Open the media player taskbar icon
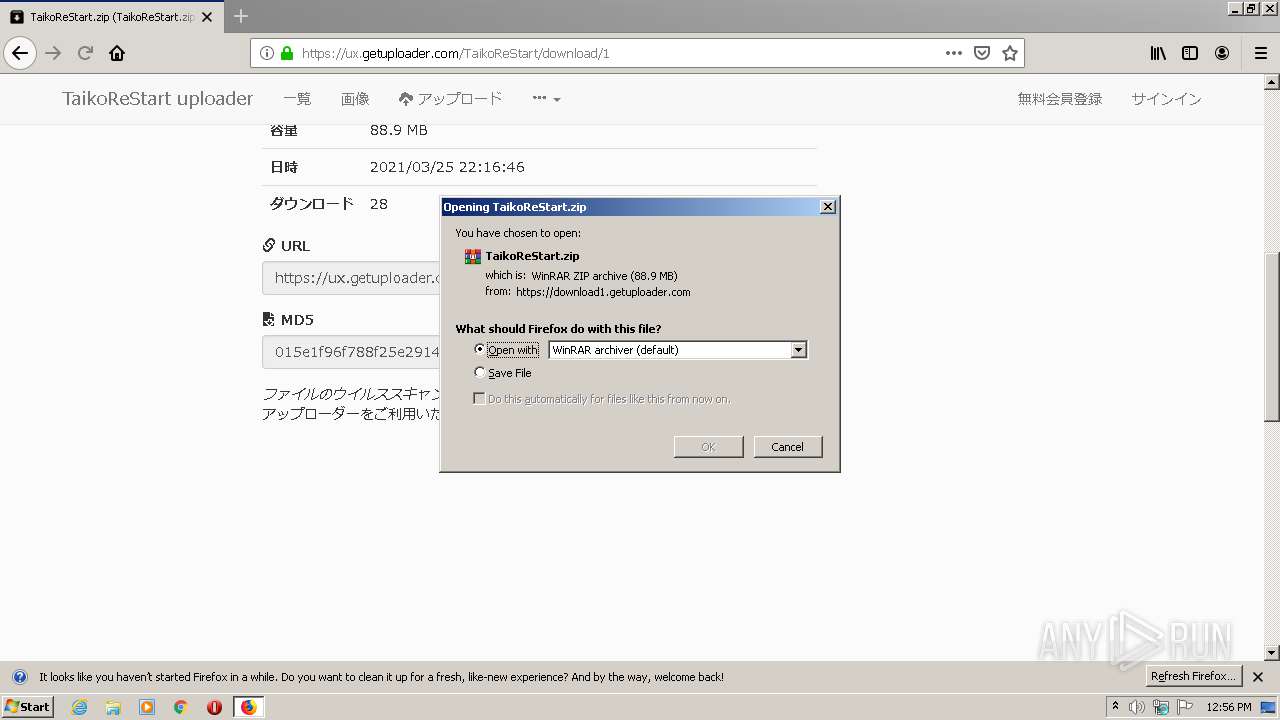The width and height of the screenshot is (1280, 720). 147,707
